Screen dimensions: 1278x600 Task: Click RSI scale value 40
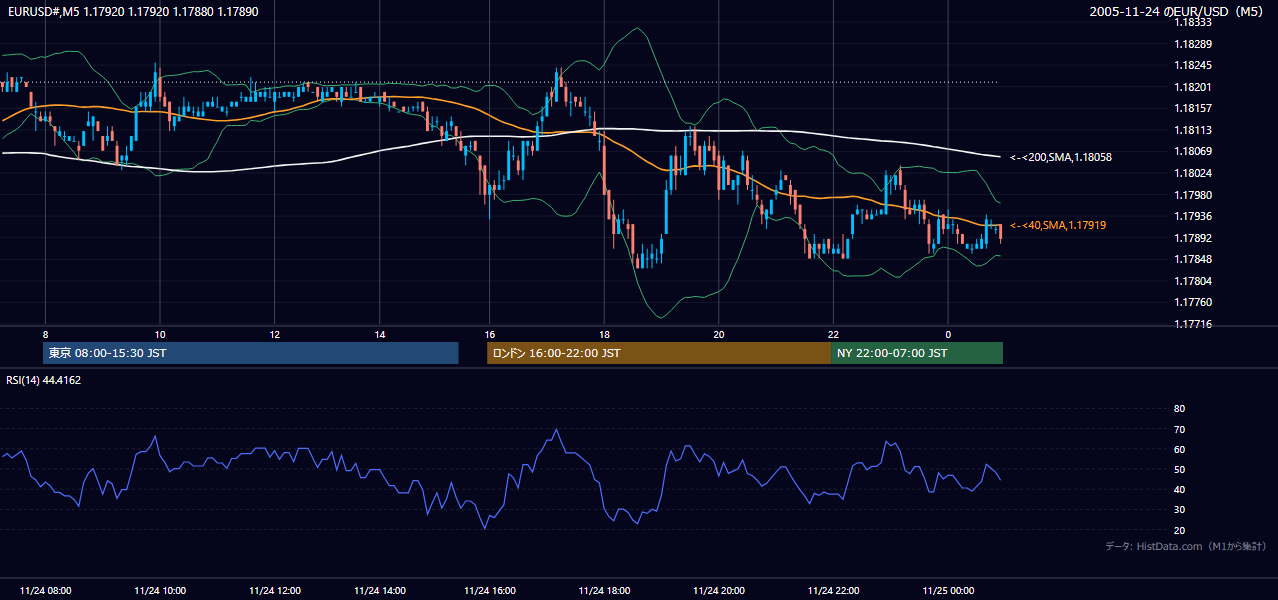coord(1179,489)
